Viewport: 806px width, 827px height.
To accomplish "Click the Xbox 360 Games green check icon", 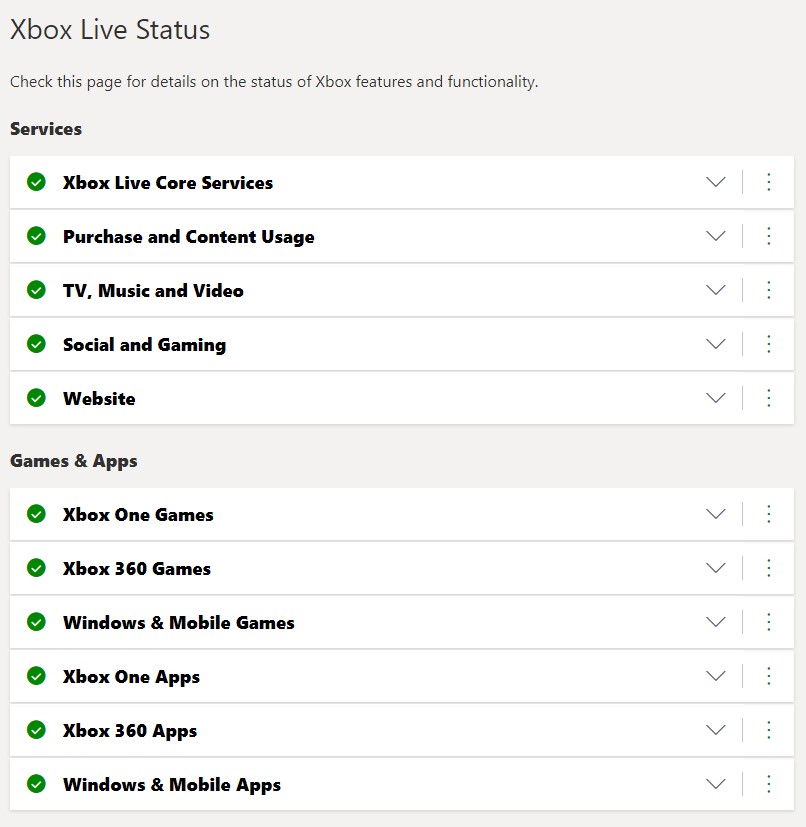I will 36,568.
